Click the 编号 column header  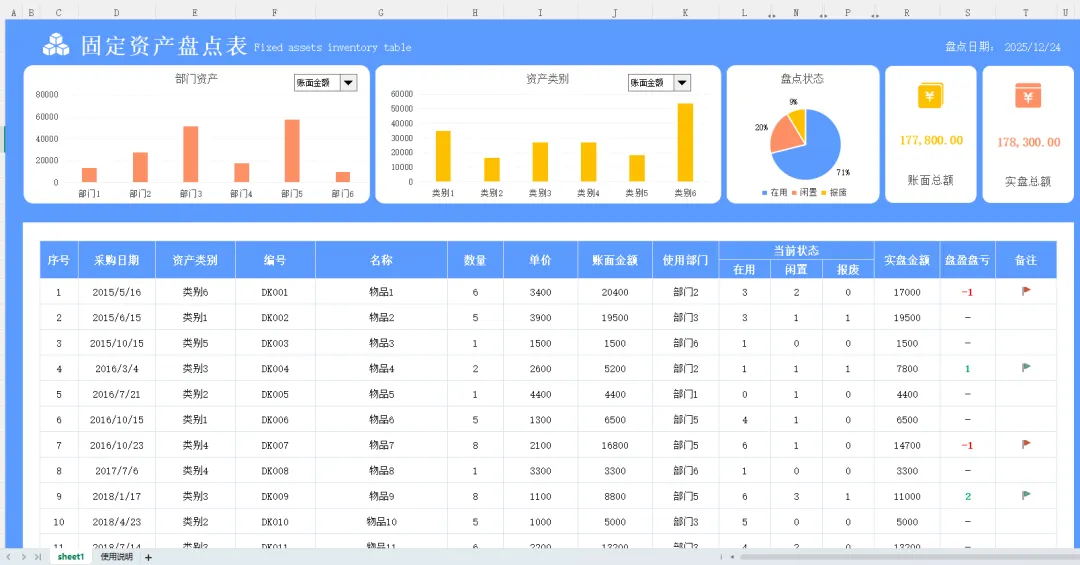point(275,260)
